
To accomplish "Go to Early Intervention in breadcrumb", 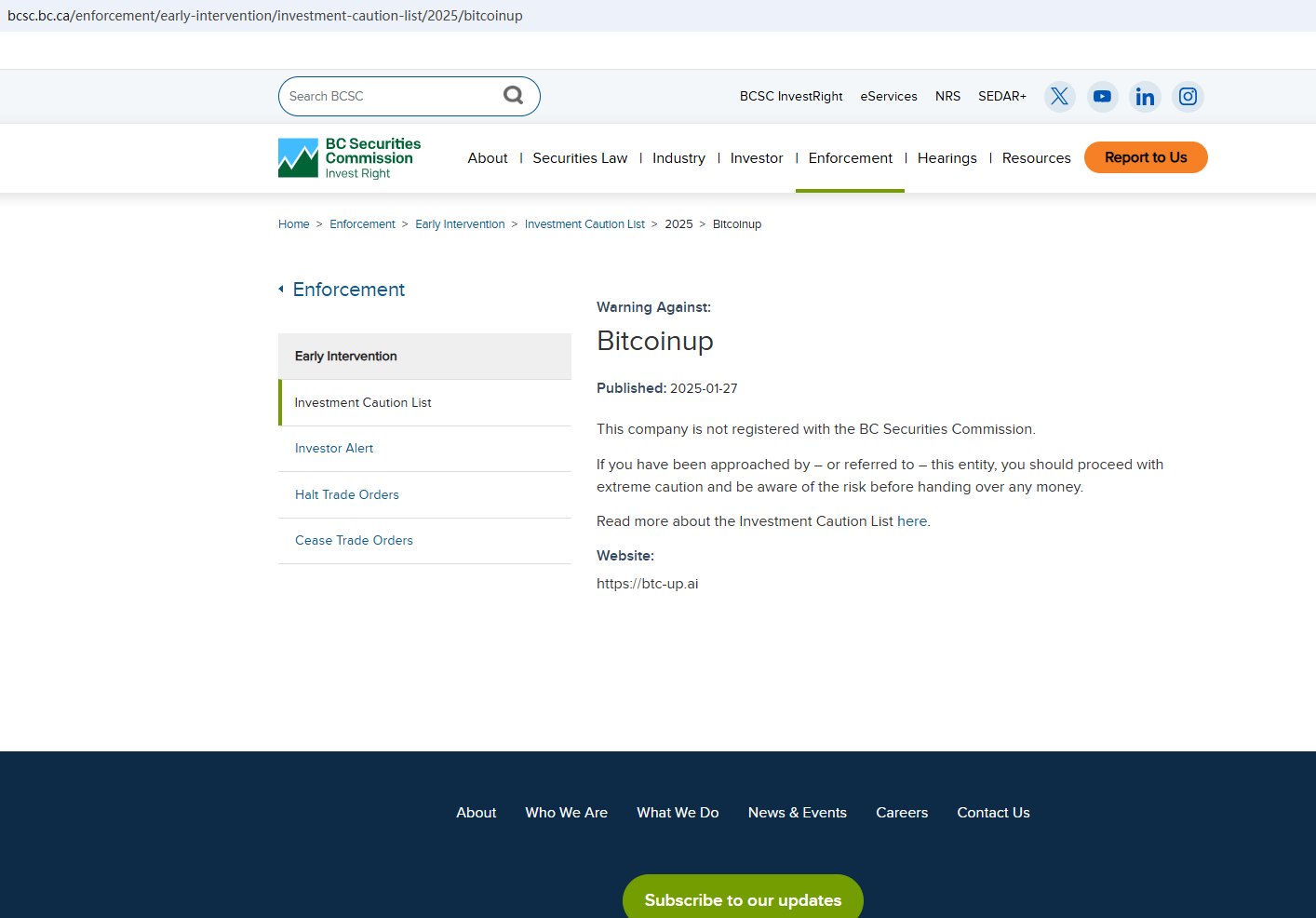I will (x=460, y=224).
